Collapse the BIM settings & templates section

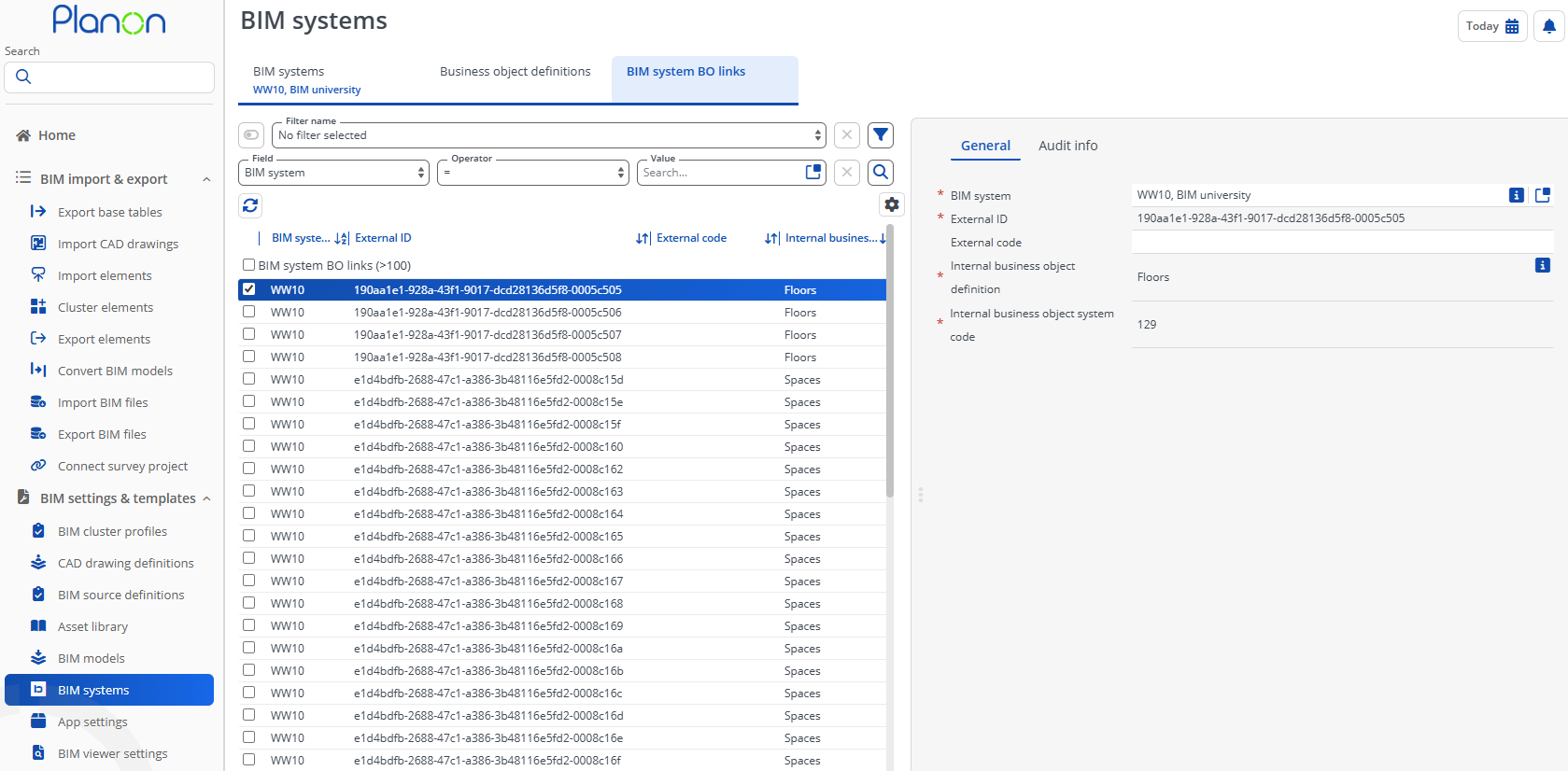pyautogui.click(x=206, y=498)
